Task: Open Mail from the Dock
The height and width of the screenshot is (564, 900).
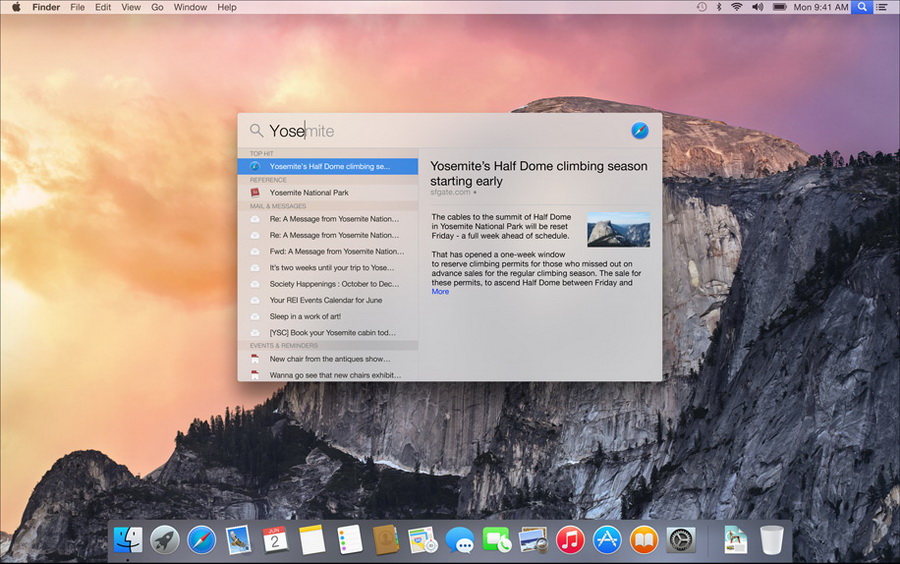Action: click(238, 540)
